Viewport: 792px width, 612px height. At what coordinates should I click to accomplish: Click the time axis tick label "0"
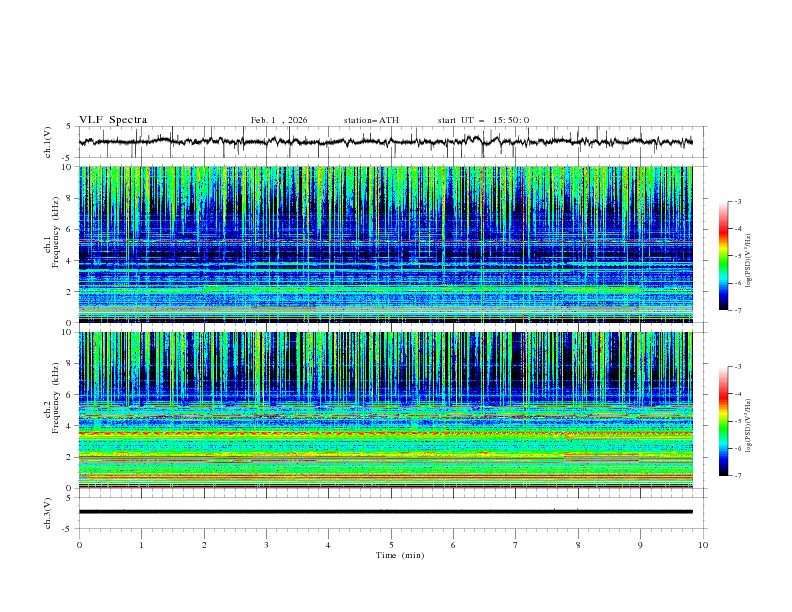point(79,545)
